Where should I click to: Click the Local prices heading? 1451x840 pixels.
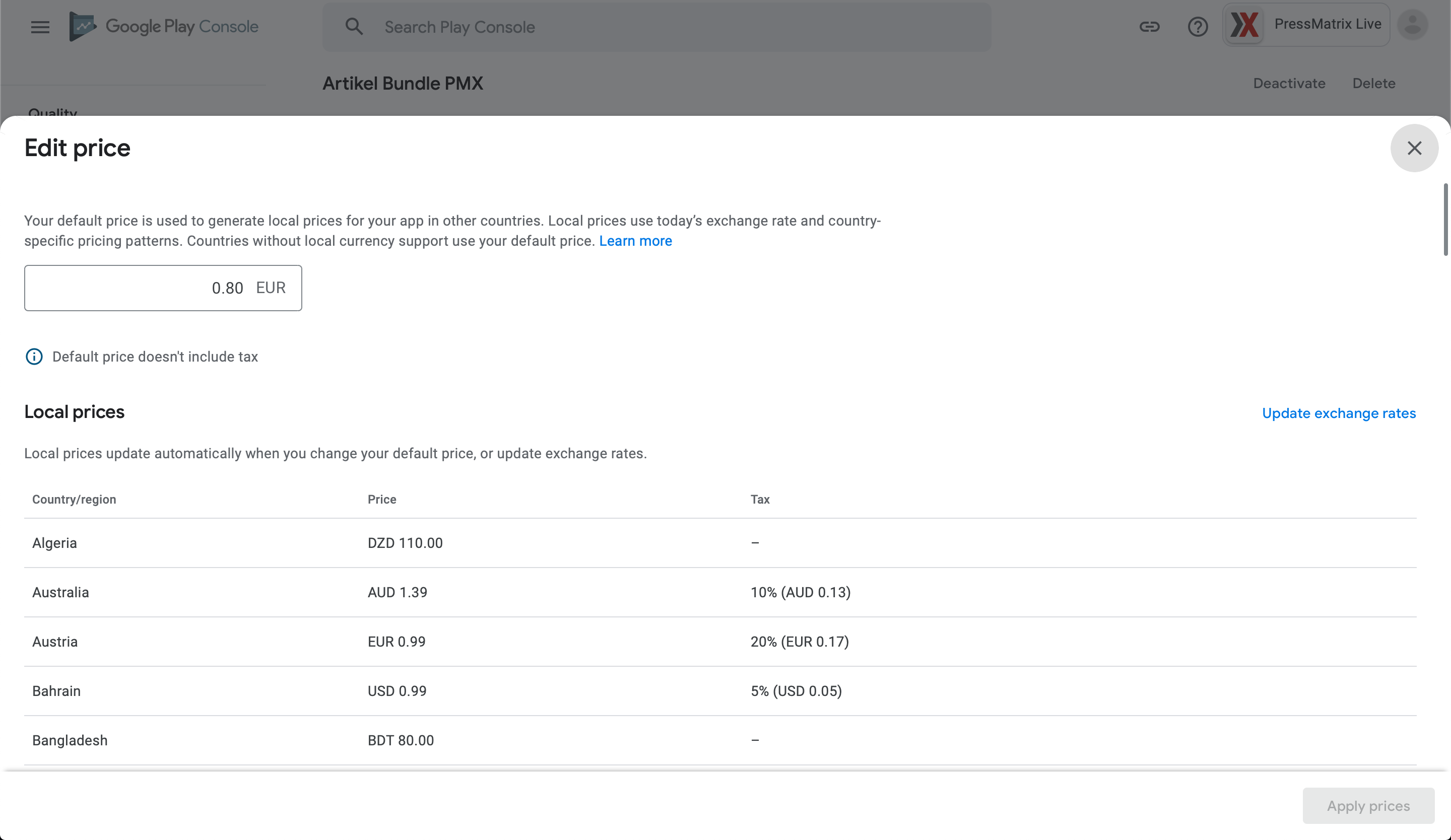point(74,412)
